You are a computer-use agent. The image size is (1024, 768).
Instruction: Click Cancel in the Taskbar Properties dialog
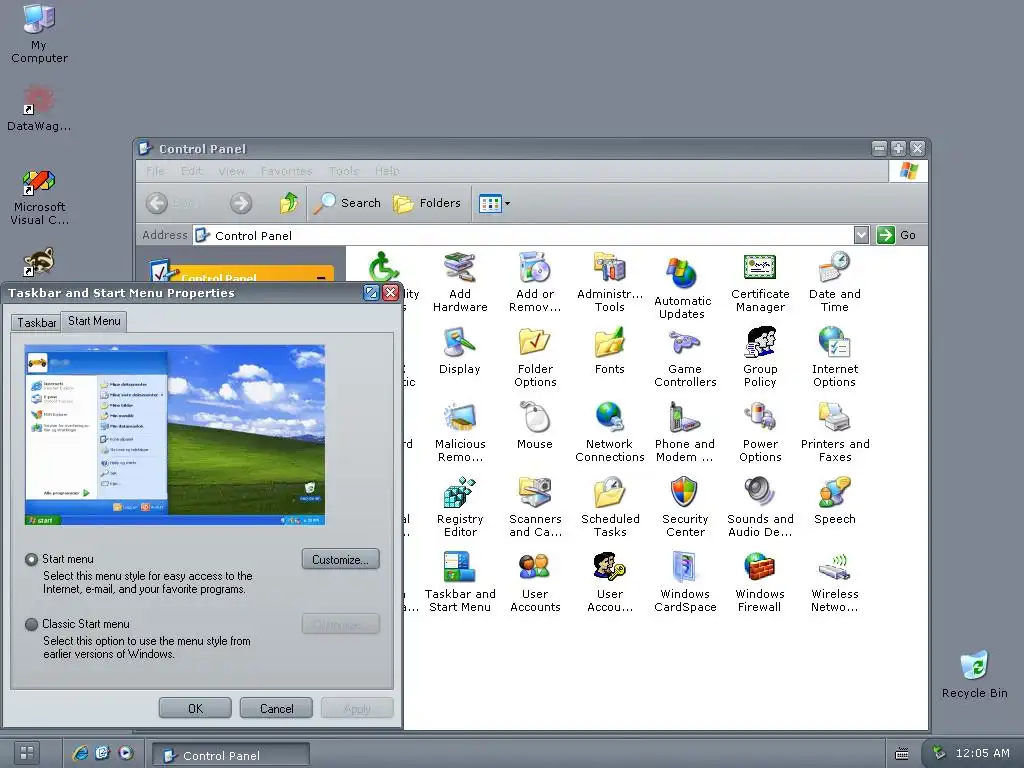click(x=276, y=709)
